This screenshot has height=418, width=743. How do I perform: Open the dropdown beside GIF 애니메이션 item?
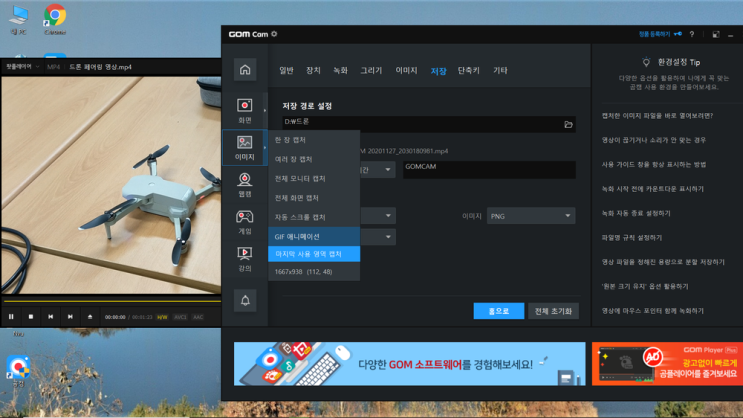[x=378, y=237]
